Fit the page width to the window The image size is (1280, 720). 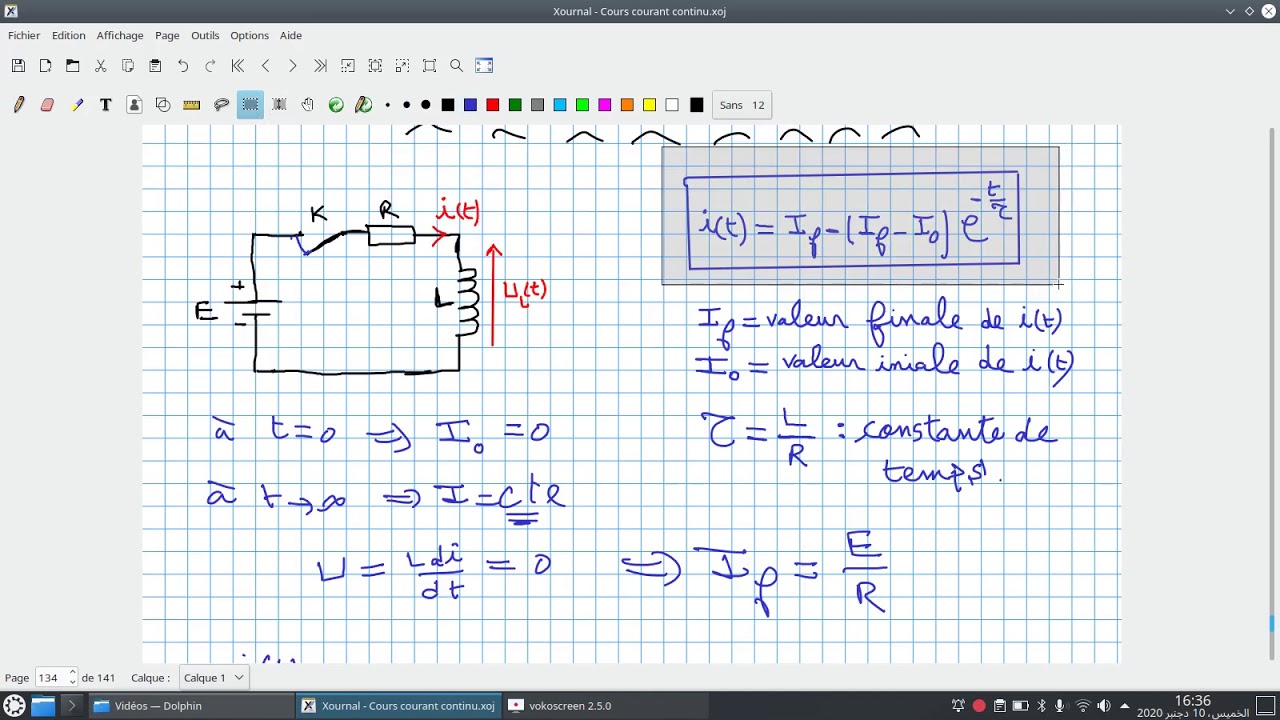point(375,66)
